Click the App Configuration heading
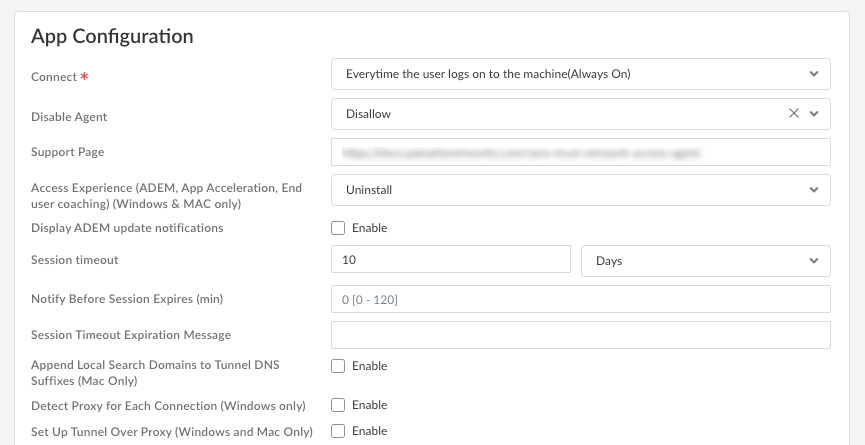This screenshot has width=865, height=445. 112,37
